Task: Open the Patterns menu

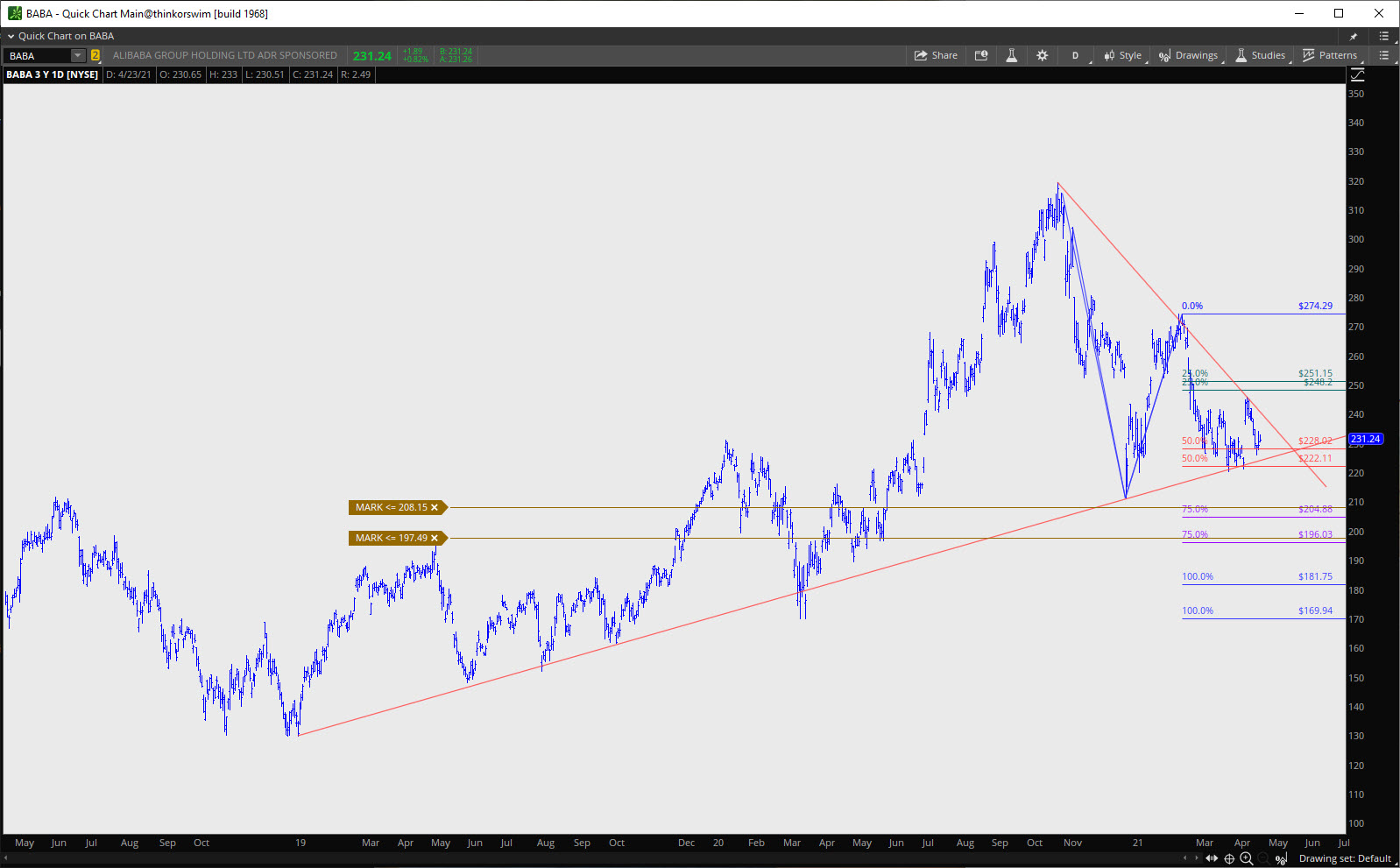Action: (1330, 55)
